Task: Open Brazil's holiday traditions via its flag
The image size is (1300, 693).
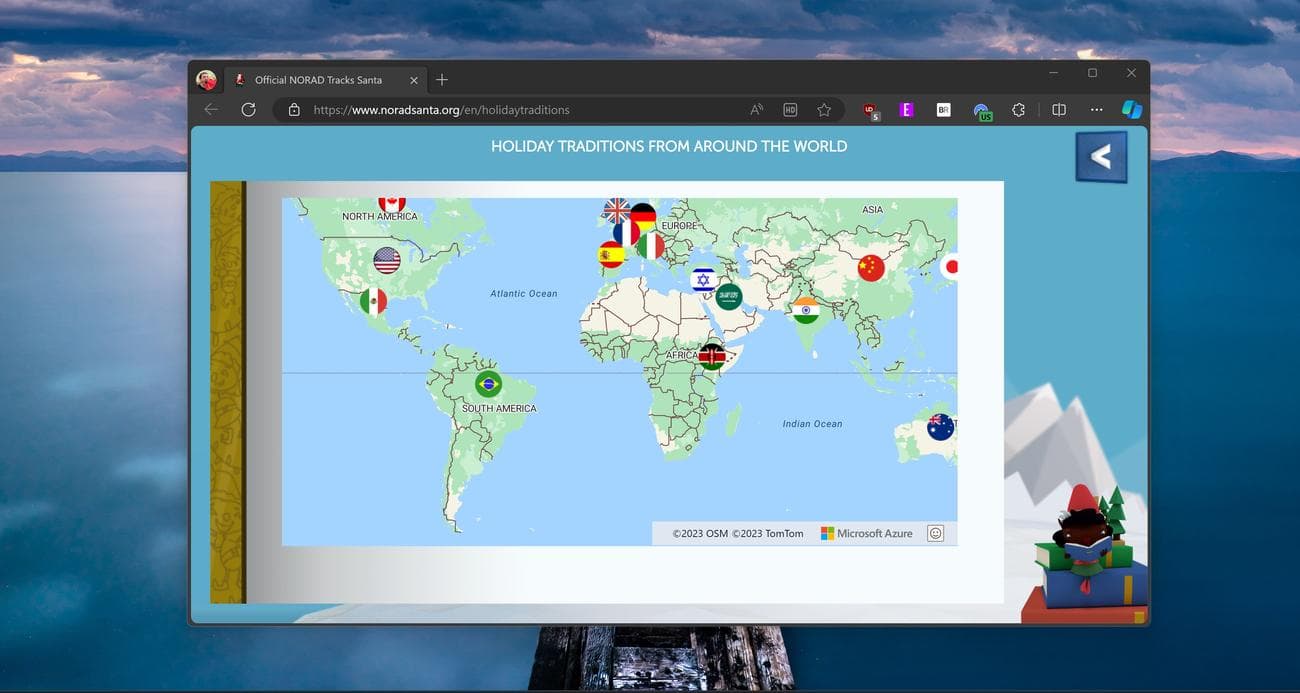Action: (488, 382)
